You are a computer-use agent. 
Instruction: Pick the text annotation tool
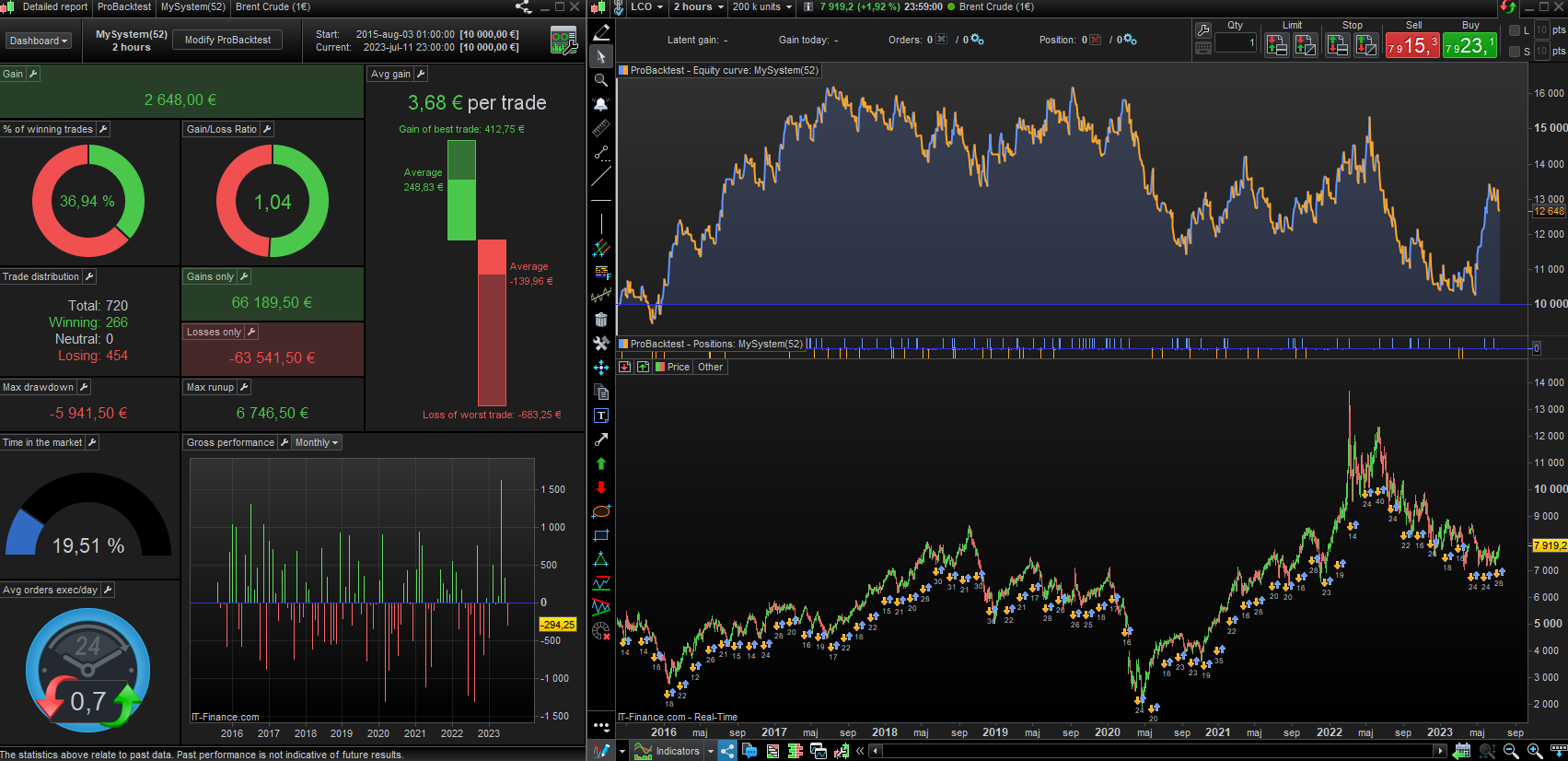click(x=601, y=416)
